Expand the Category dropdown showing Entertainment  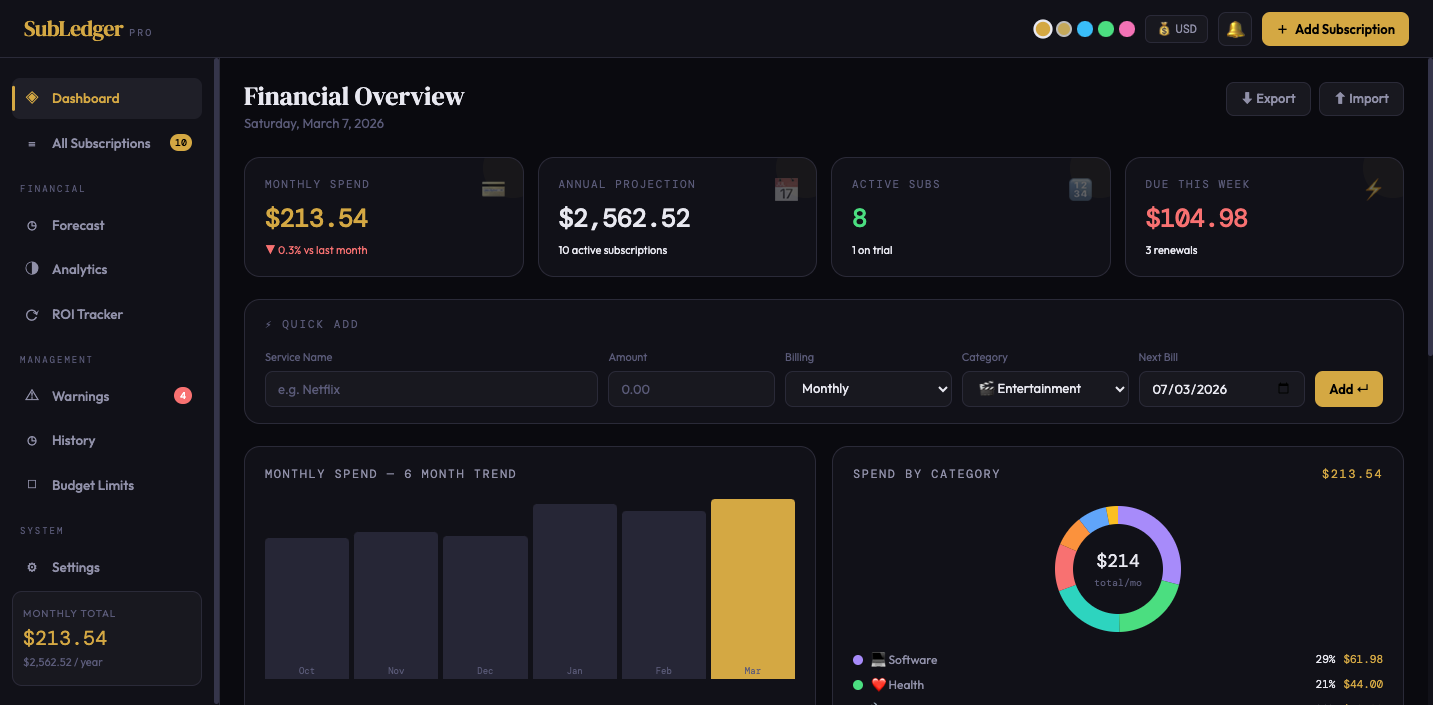coord(1045,389)
